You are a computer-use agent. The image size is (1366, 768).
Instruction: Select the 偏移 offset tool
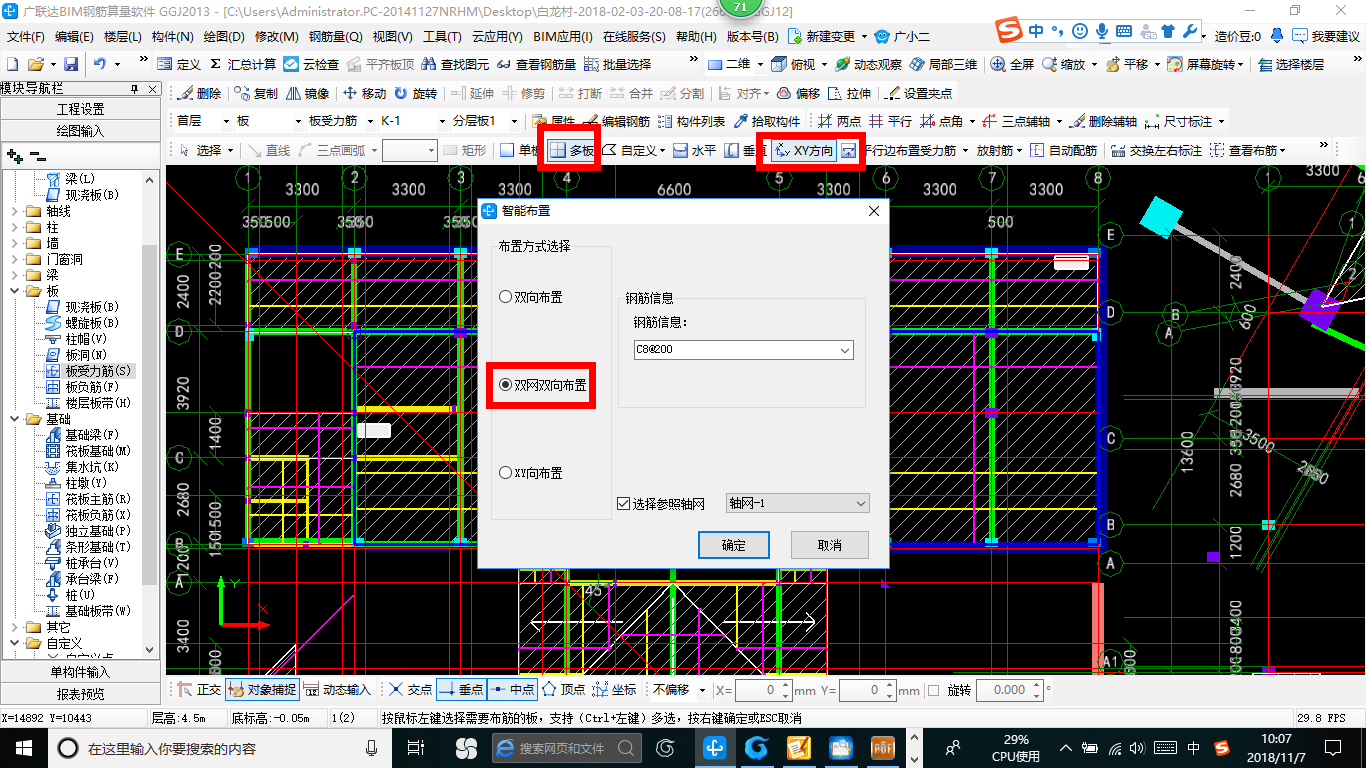pos(798,93)
